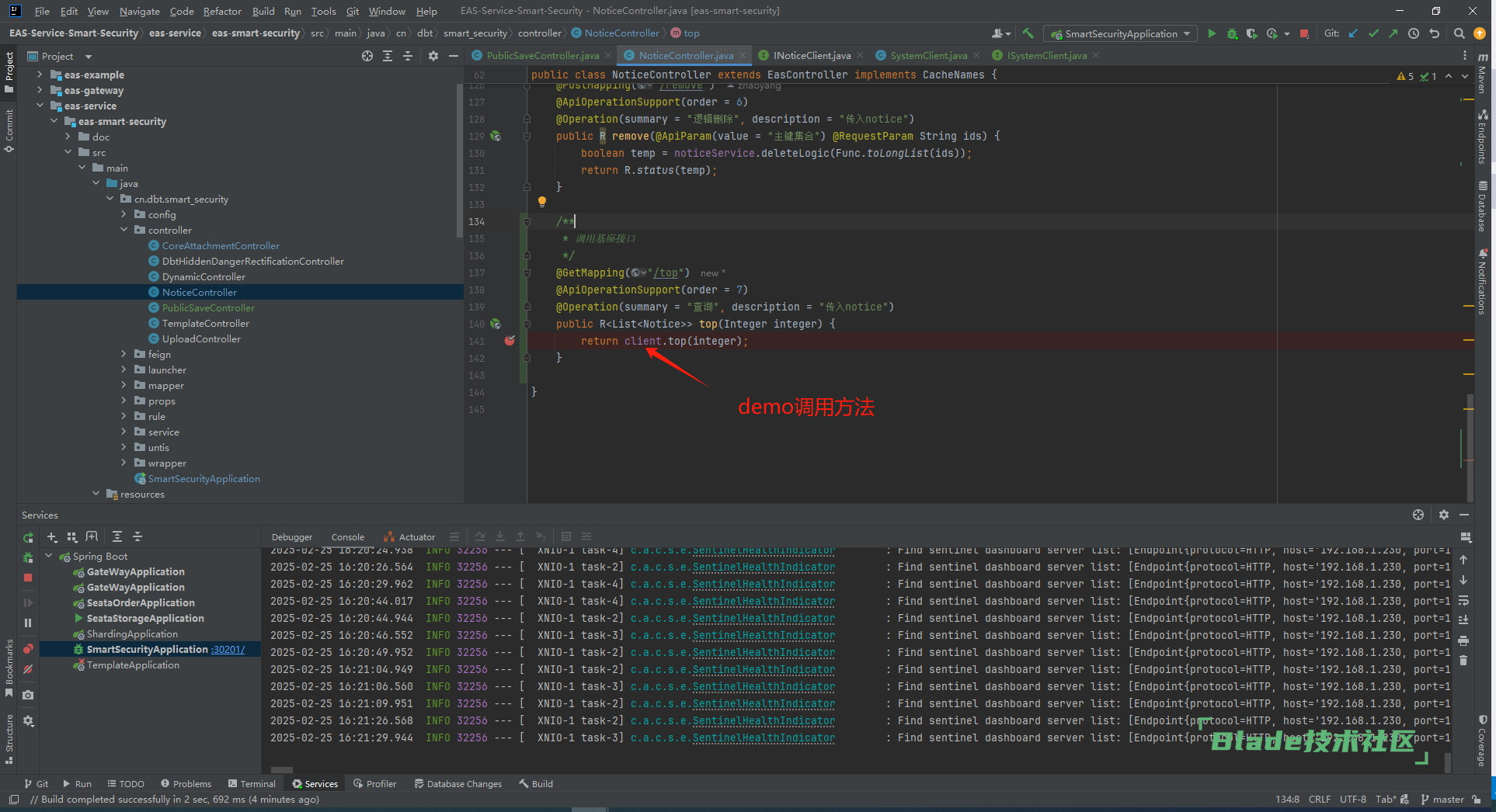Clear console output with the trash icon
Viewport: 1496px width, 812px height.
coord(1463,661)
